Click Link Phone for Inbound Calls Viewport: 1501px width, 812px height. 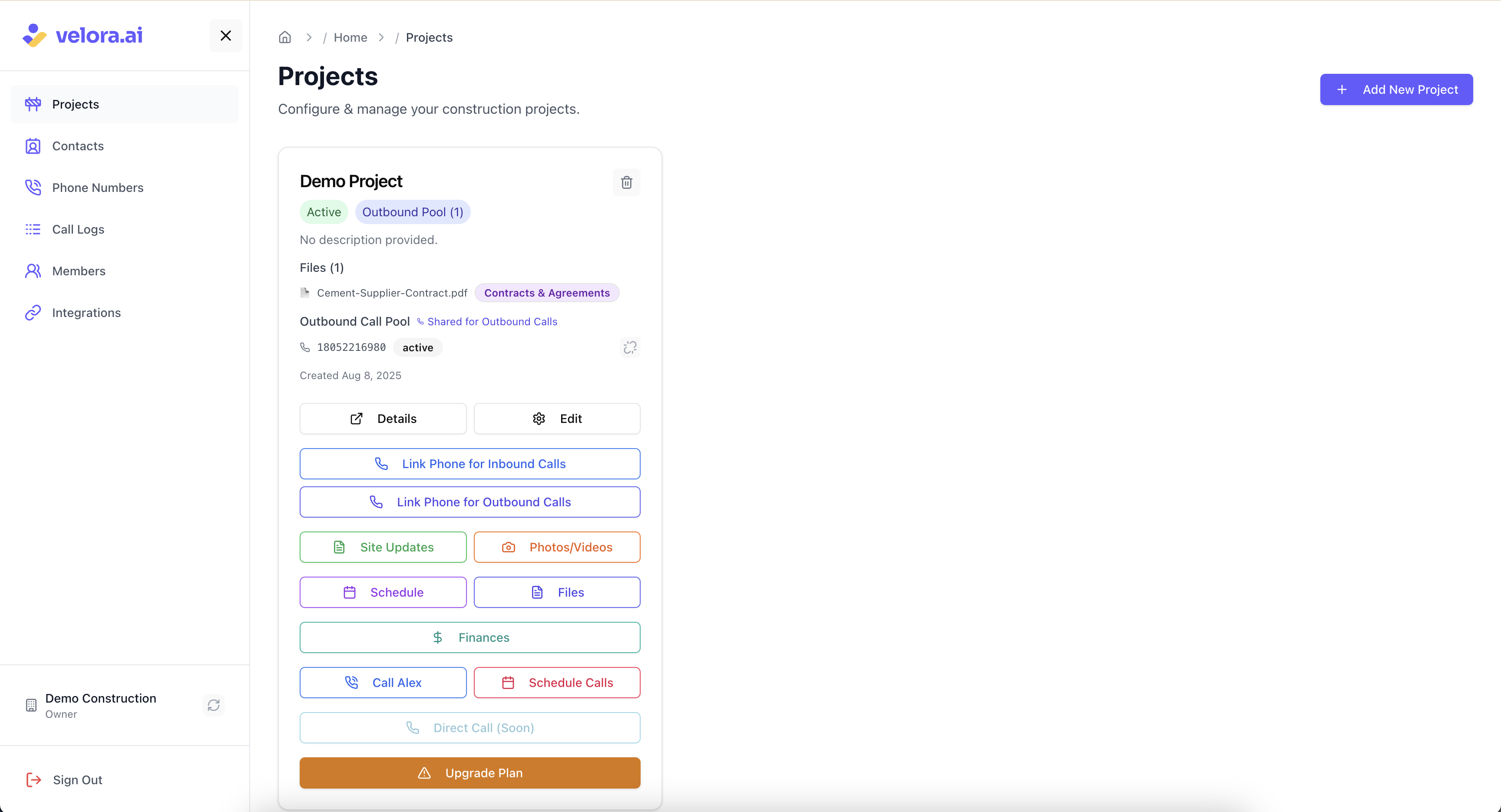click(469, 464)
